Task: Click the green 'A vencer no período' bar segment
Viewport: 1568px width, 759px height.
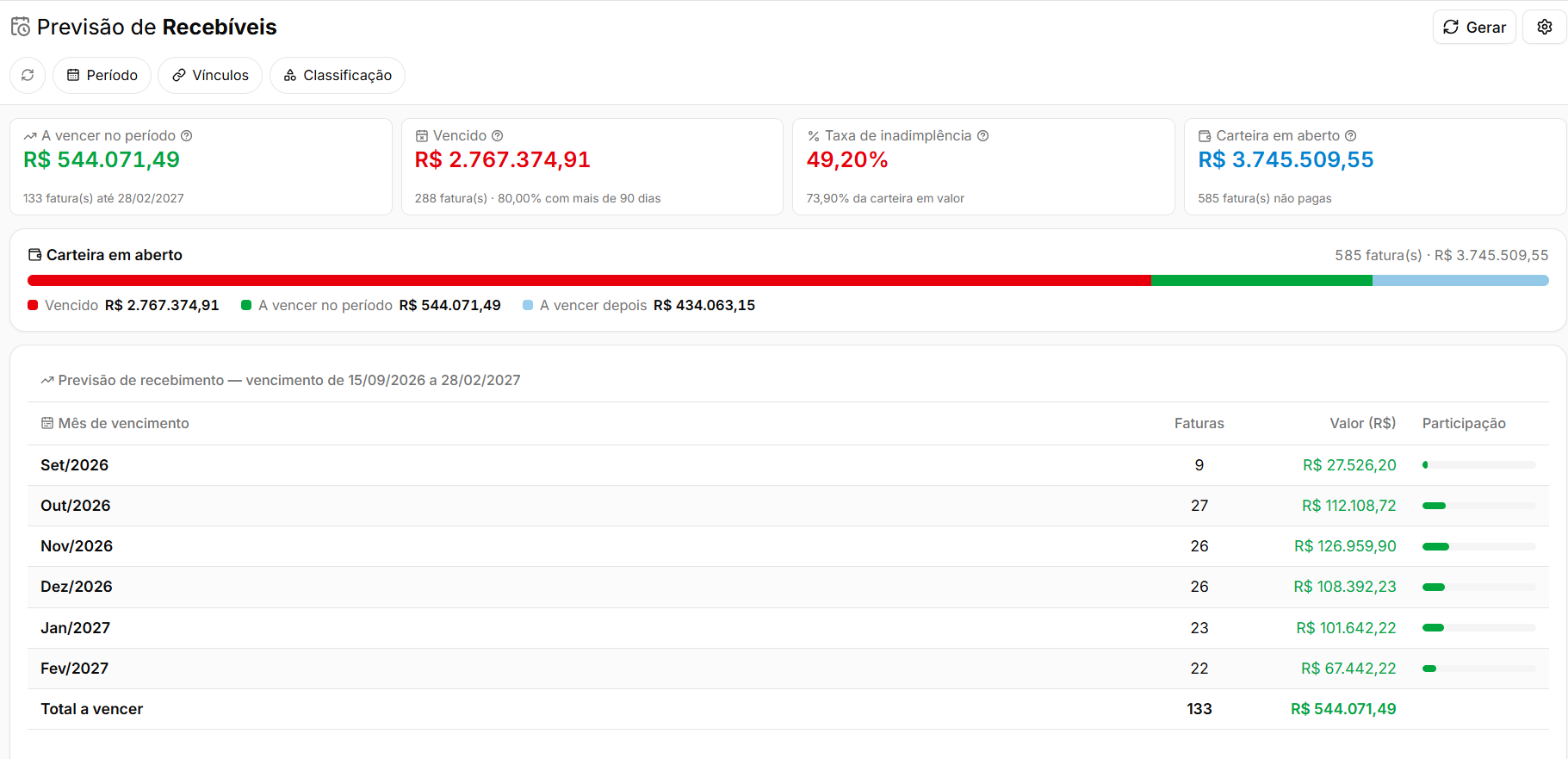Action: click(x=1261, y=280)
